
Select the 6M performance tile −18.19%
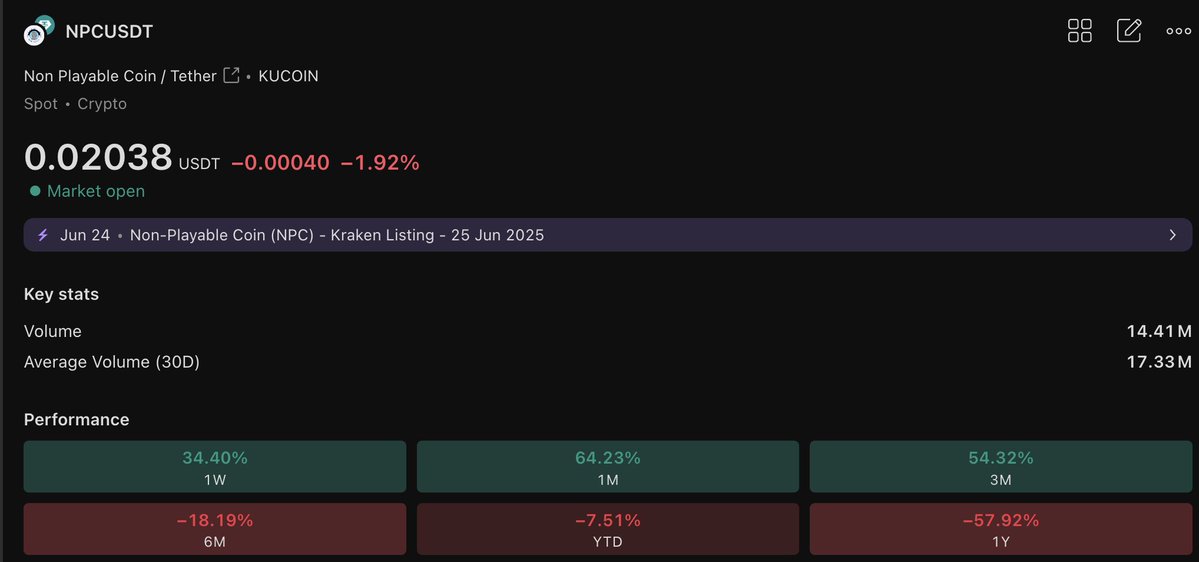215,529
